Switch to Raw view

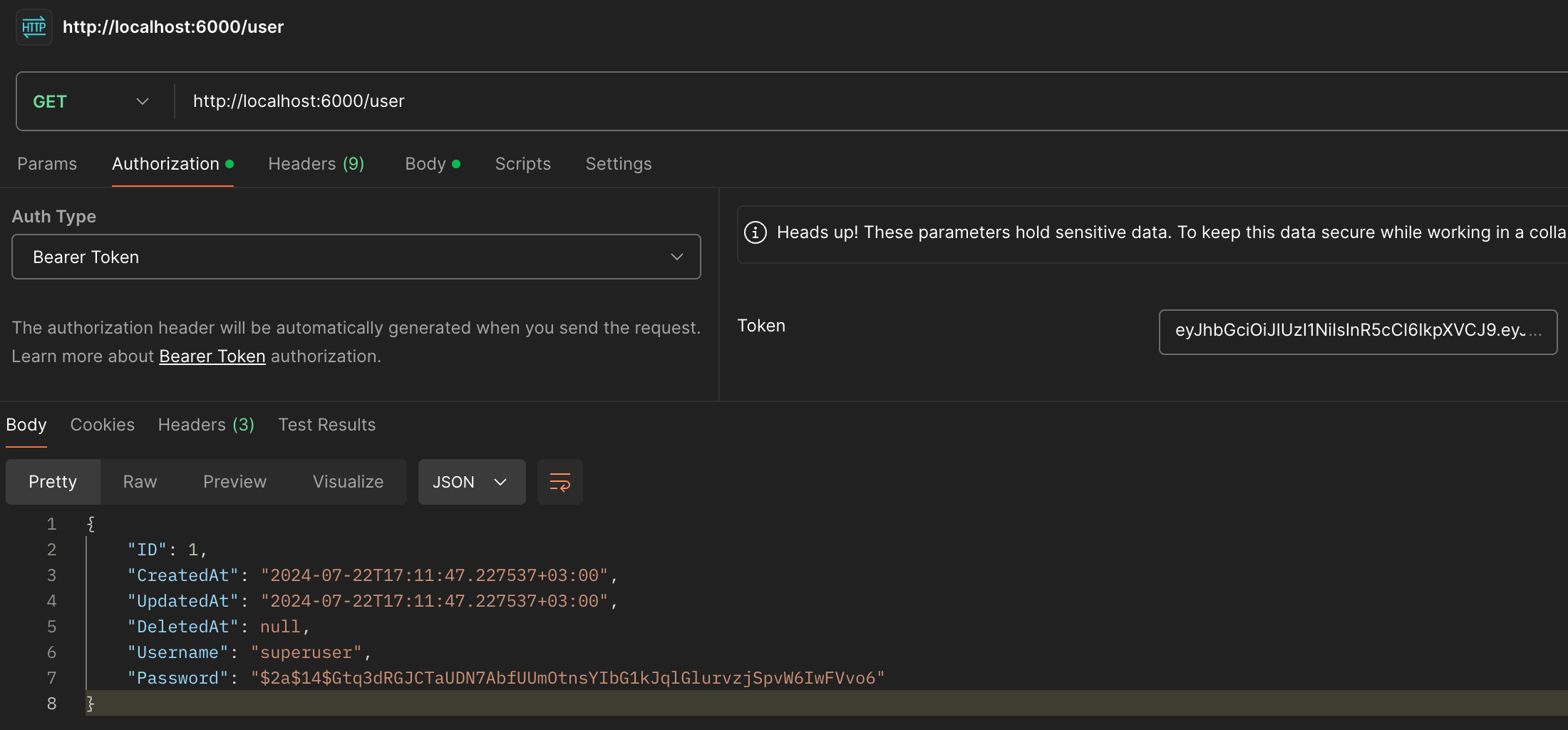pos(140,482)
